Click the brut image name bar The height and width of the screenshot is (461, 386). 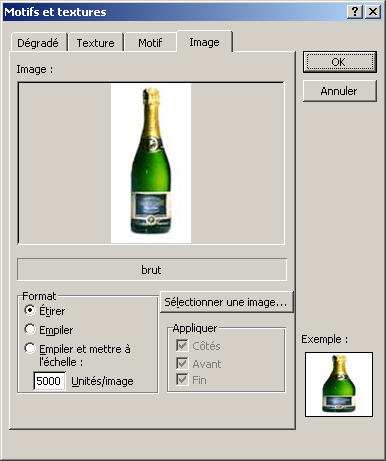pos(152,269)
